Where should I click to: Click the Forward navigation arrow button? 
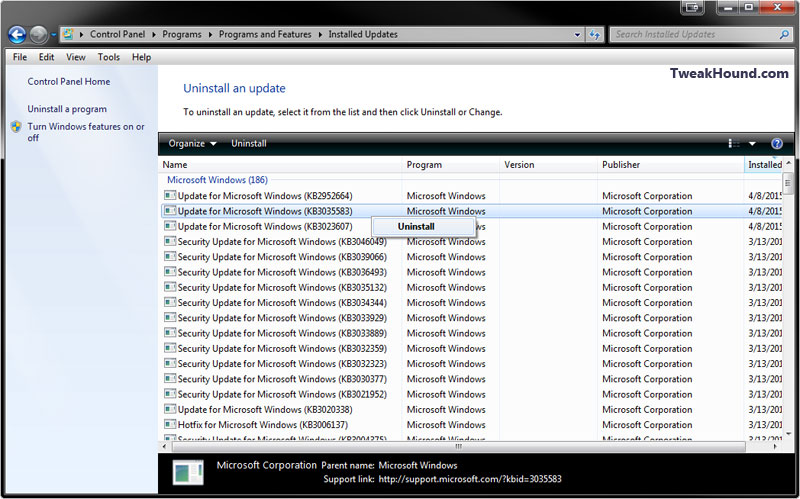click(38, 35)
